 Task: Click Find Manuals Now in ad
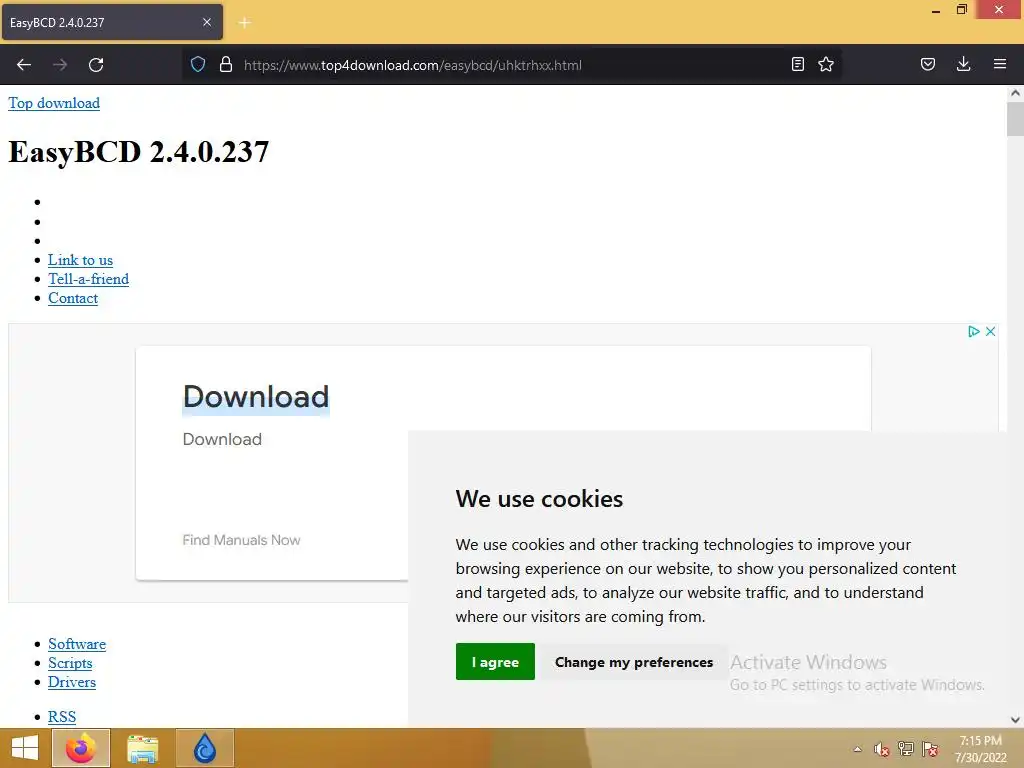tap(241, 540)
